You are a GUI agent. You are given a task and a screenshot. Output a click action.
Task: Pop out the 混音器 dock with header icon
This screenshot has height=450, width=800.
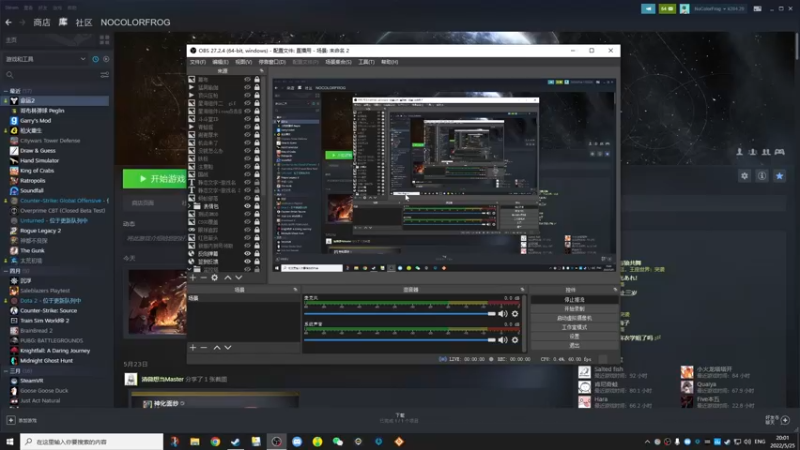pos(522,290)
